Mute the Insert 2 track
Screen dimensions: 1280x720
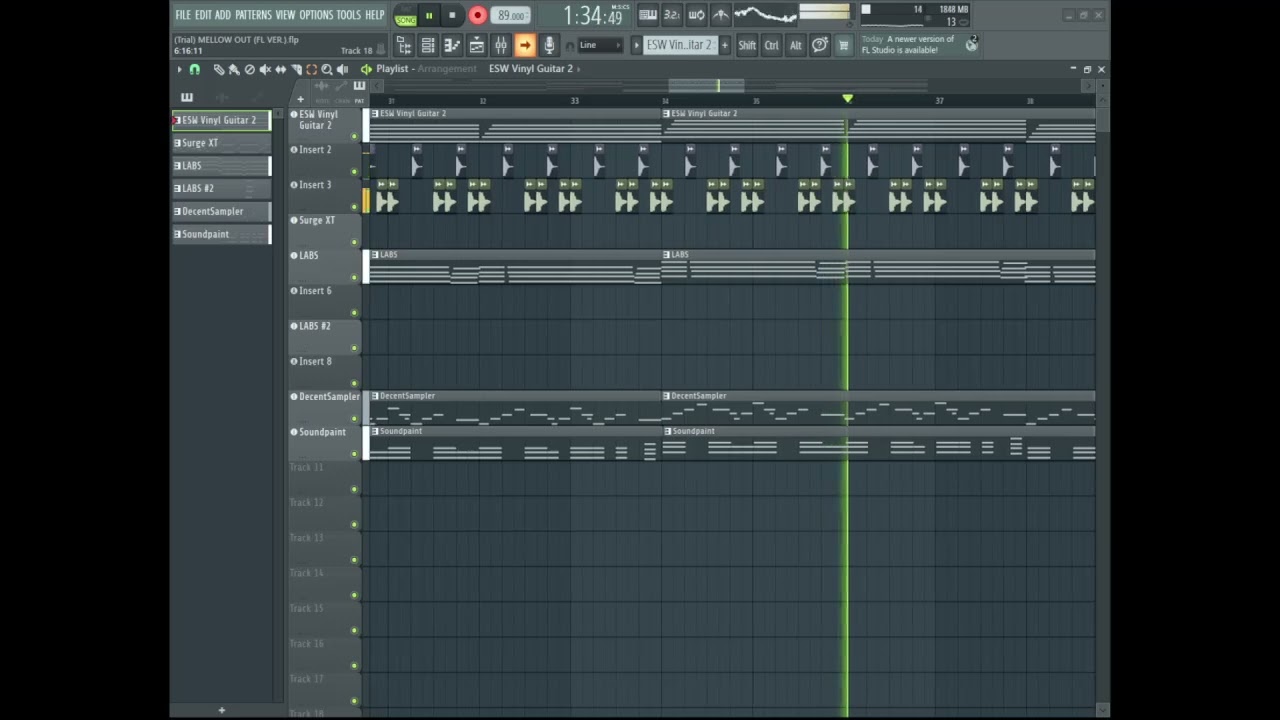(x=354, y=171)
